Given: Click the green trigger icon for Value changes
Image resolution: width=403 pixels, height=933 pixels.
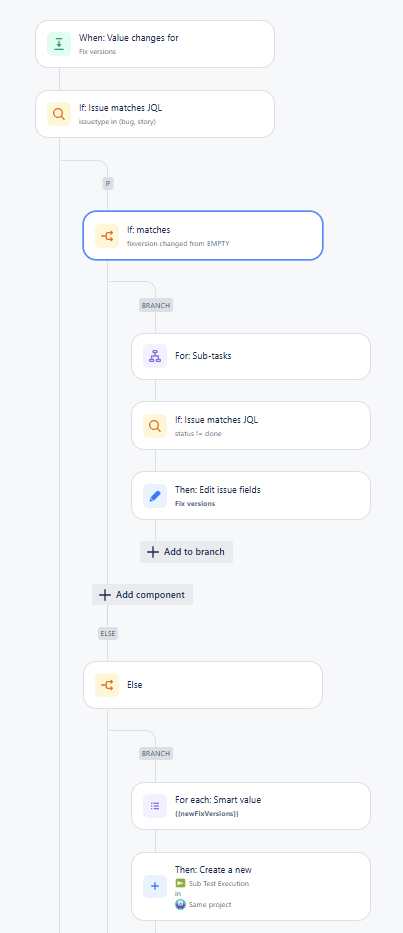Looking at the screenshot, I should (59, 43).
